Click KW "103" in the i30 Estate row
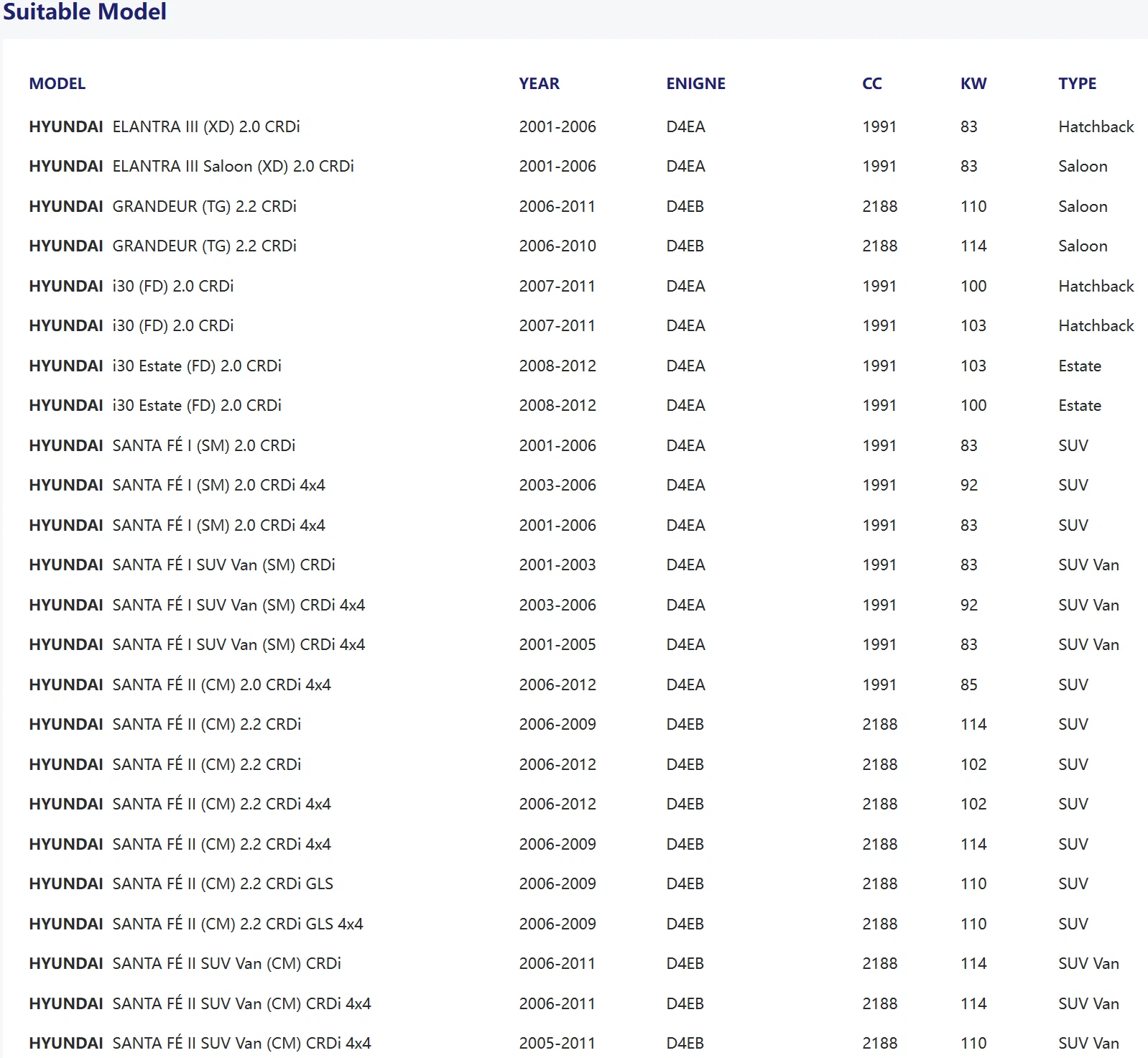 [973, 366]
